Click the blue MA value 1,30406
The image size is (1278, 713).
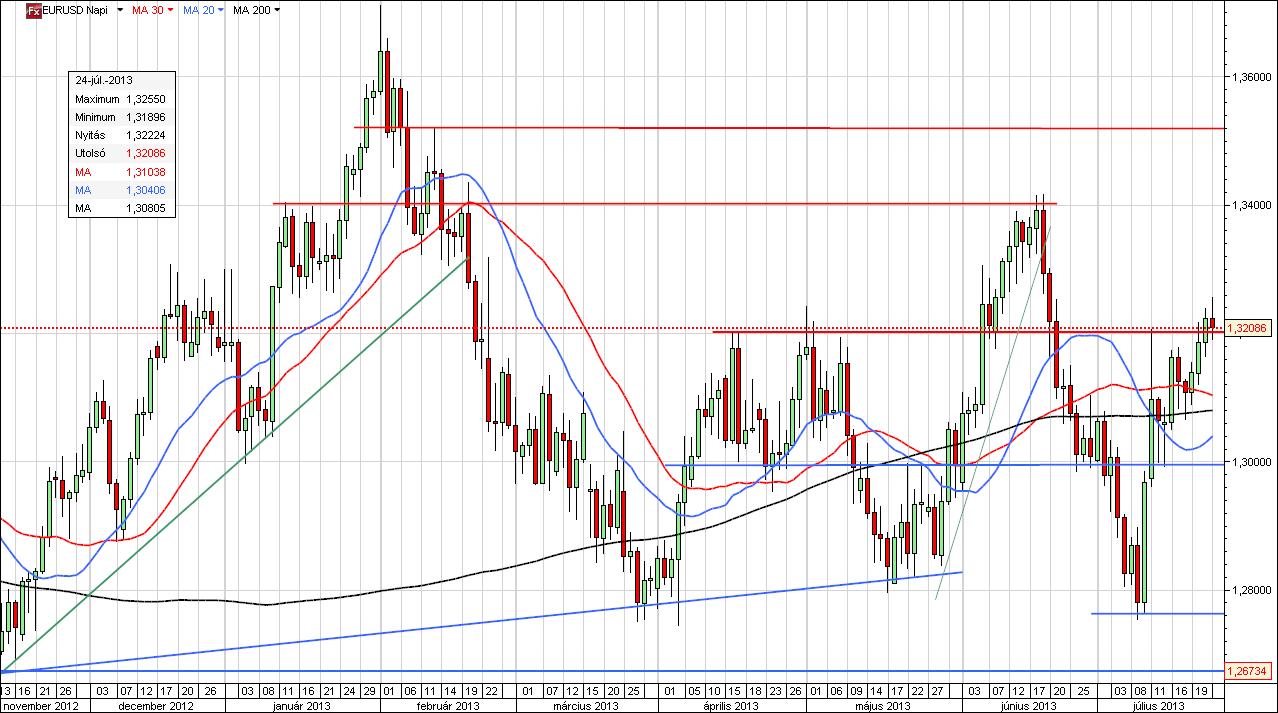[148, 189]
